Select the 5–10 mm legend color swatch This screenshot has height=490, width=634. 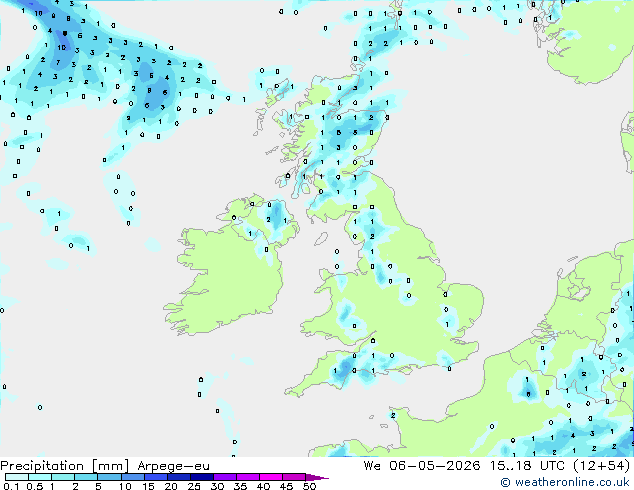tap(109, 477)
